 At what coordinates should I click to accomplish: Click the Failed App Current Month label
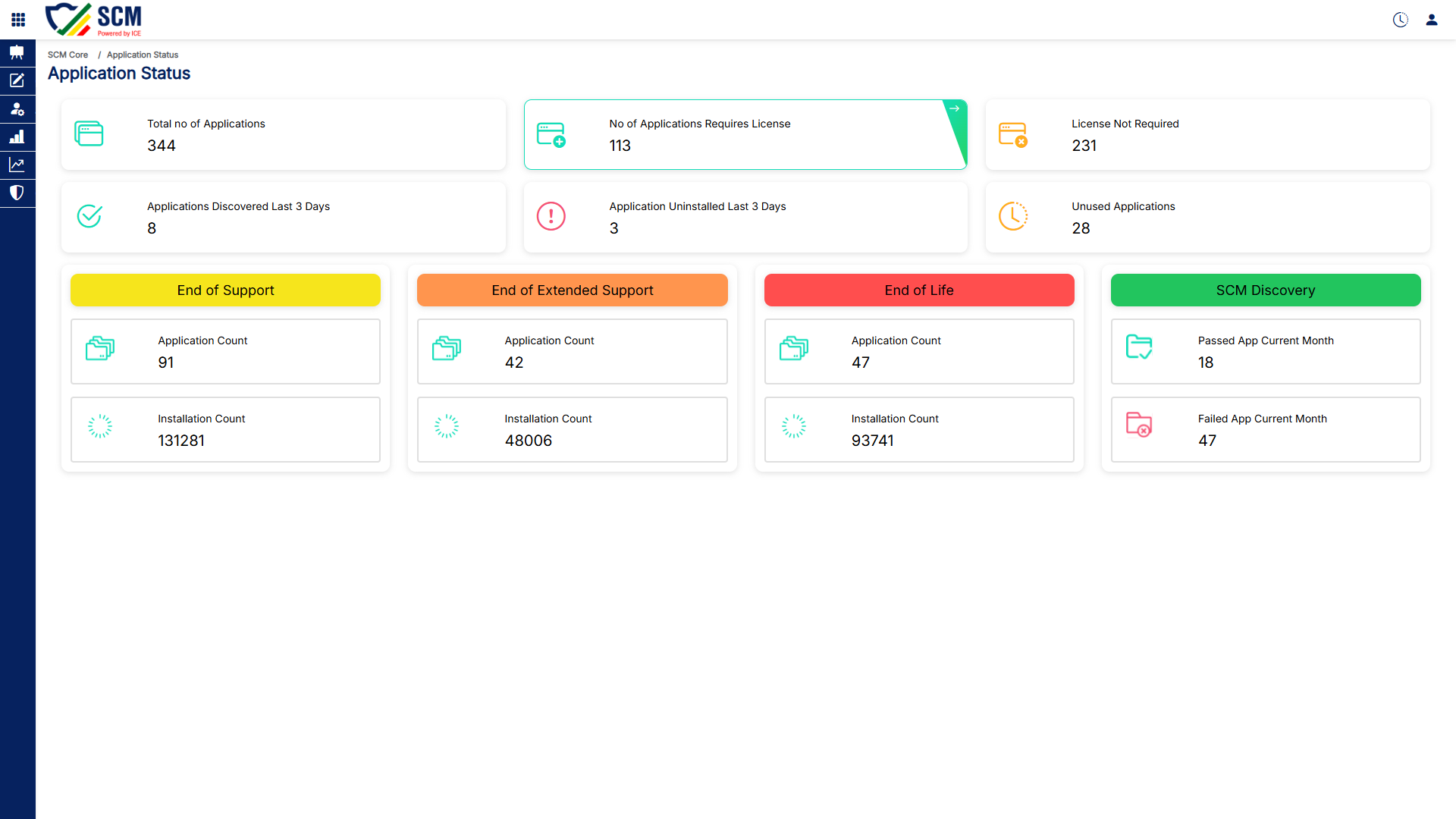click(1263, 419)
